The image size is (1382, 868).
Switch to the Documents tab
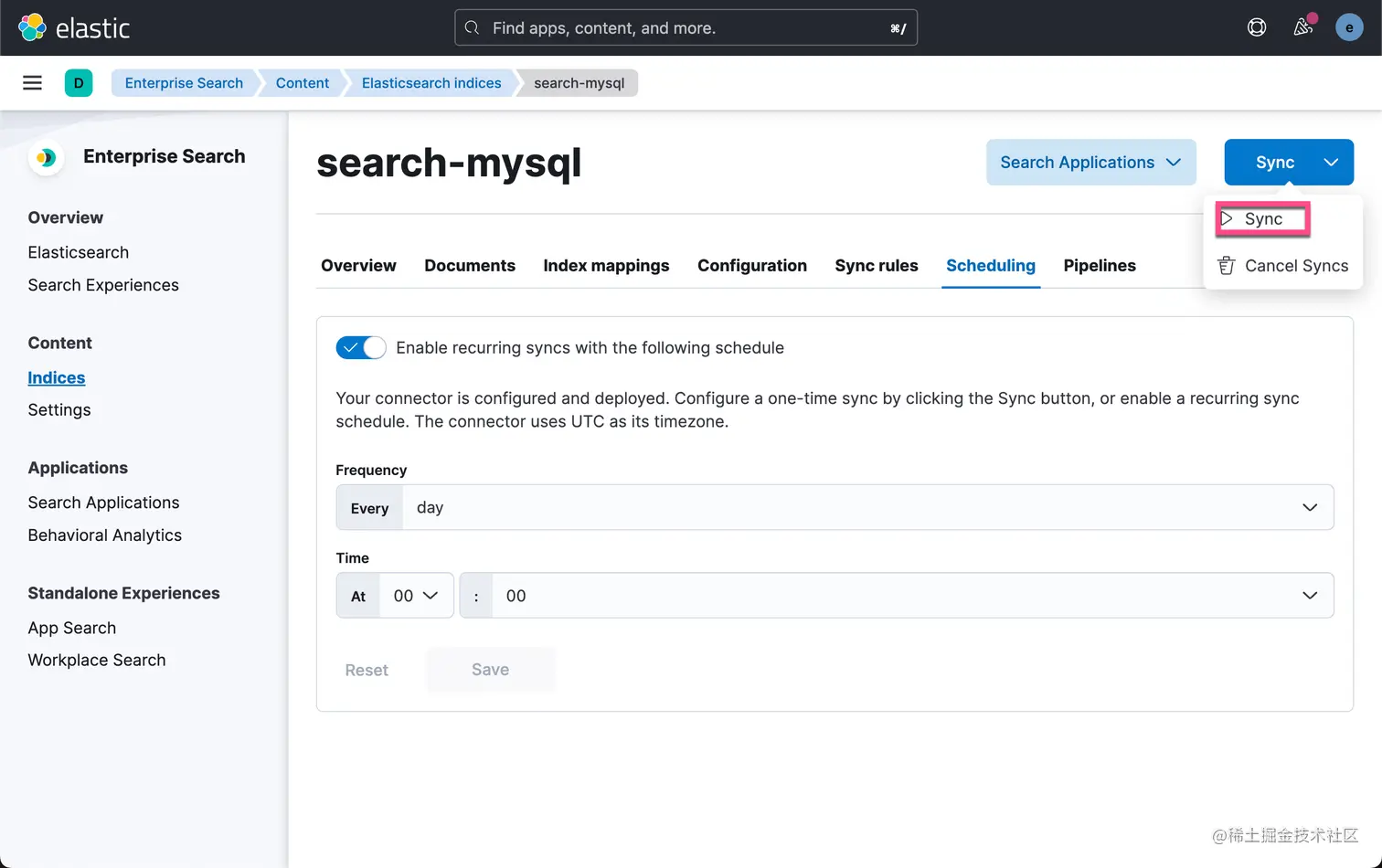click(x=470, y=266)
